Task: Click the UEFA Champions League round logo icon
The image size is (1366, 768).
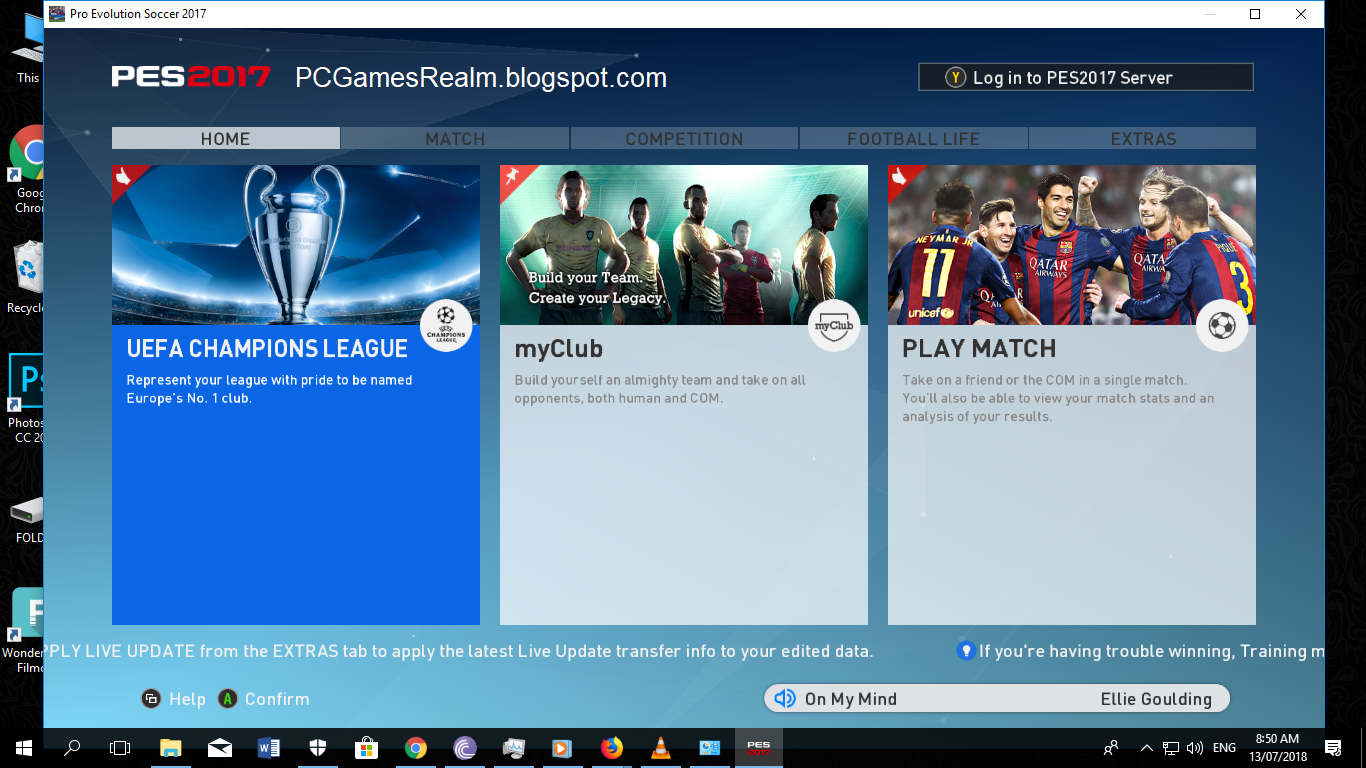Action: (446, 325)
